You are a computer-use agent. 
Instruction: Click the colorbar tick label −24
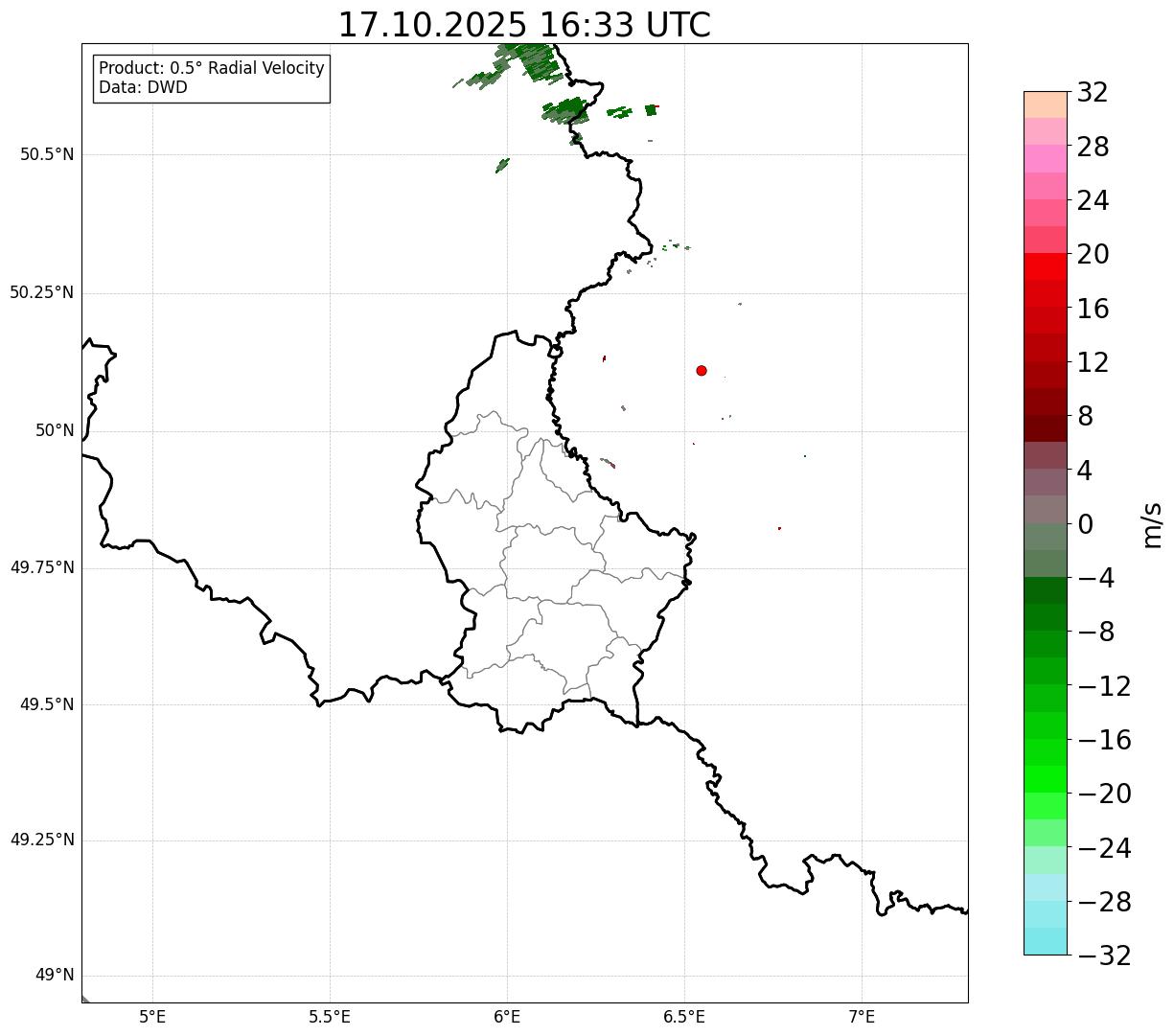1104,848
